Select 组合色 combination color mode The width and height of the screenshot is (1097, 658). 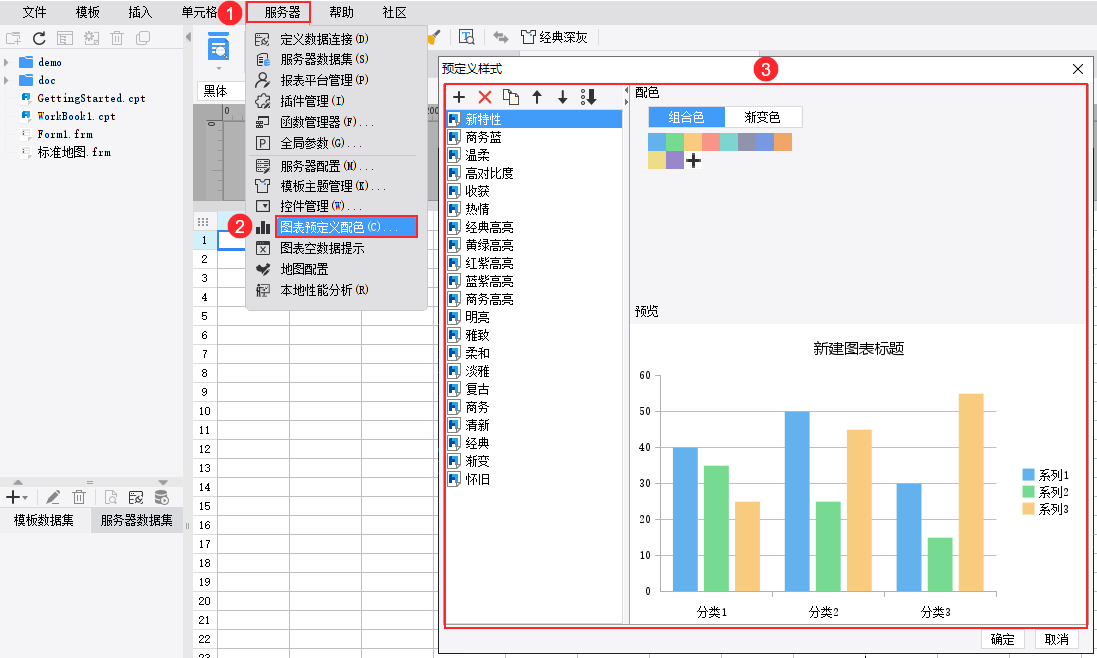(686, 117)
